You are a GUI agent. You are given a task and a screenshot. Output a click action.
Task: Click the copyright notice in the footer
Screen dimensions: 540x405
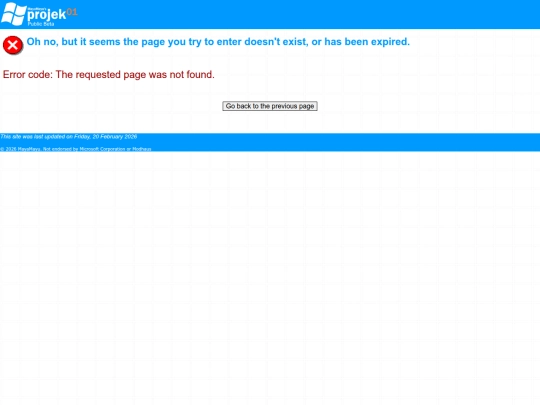pyautogui.click(x=75, y=149)
